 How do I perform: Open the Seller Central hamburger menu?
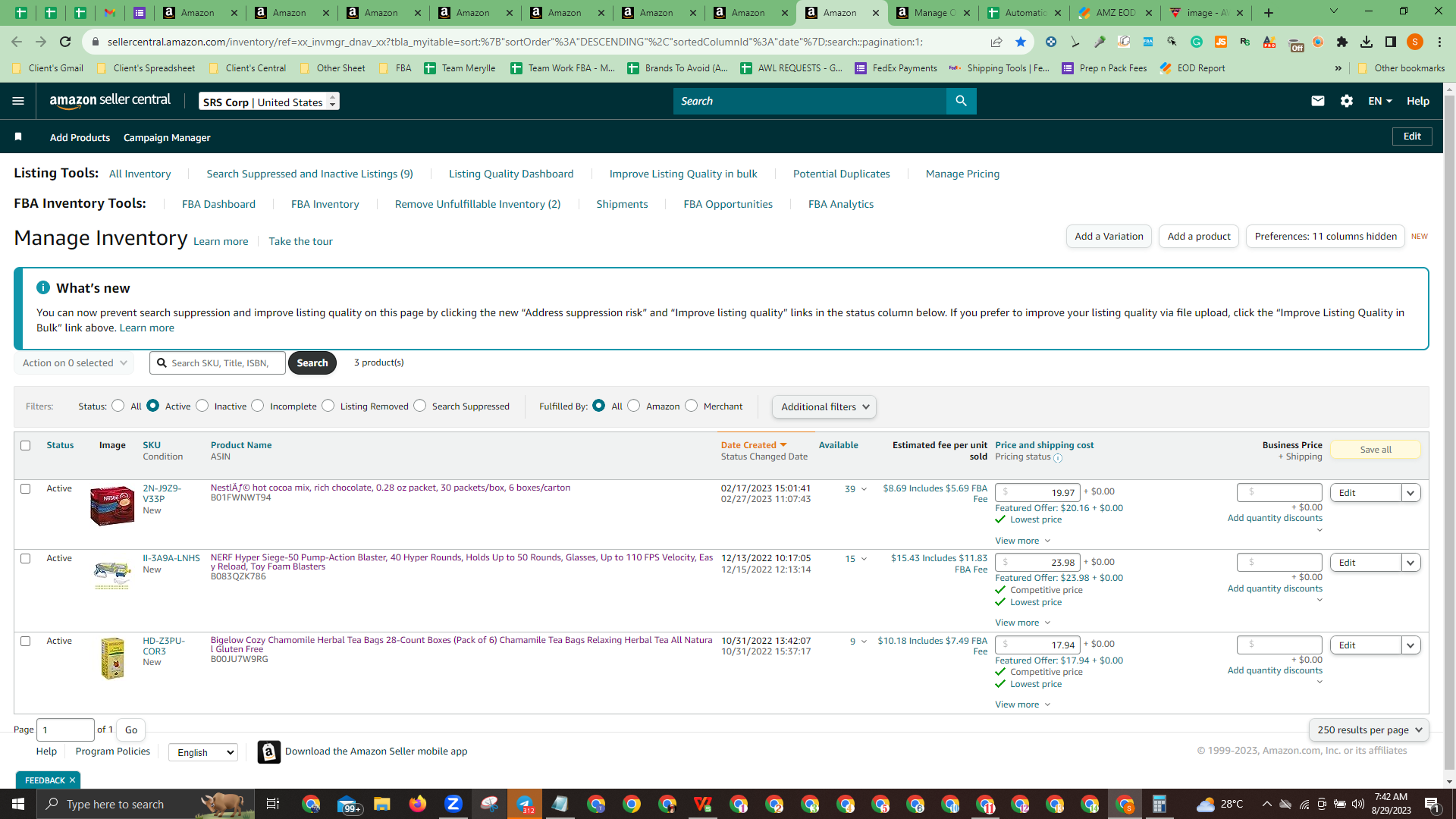(18, 101)
